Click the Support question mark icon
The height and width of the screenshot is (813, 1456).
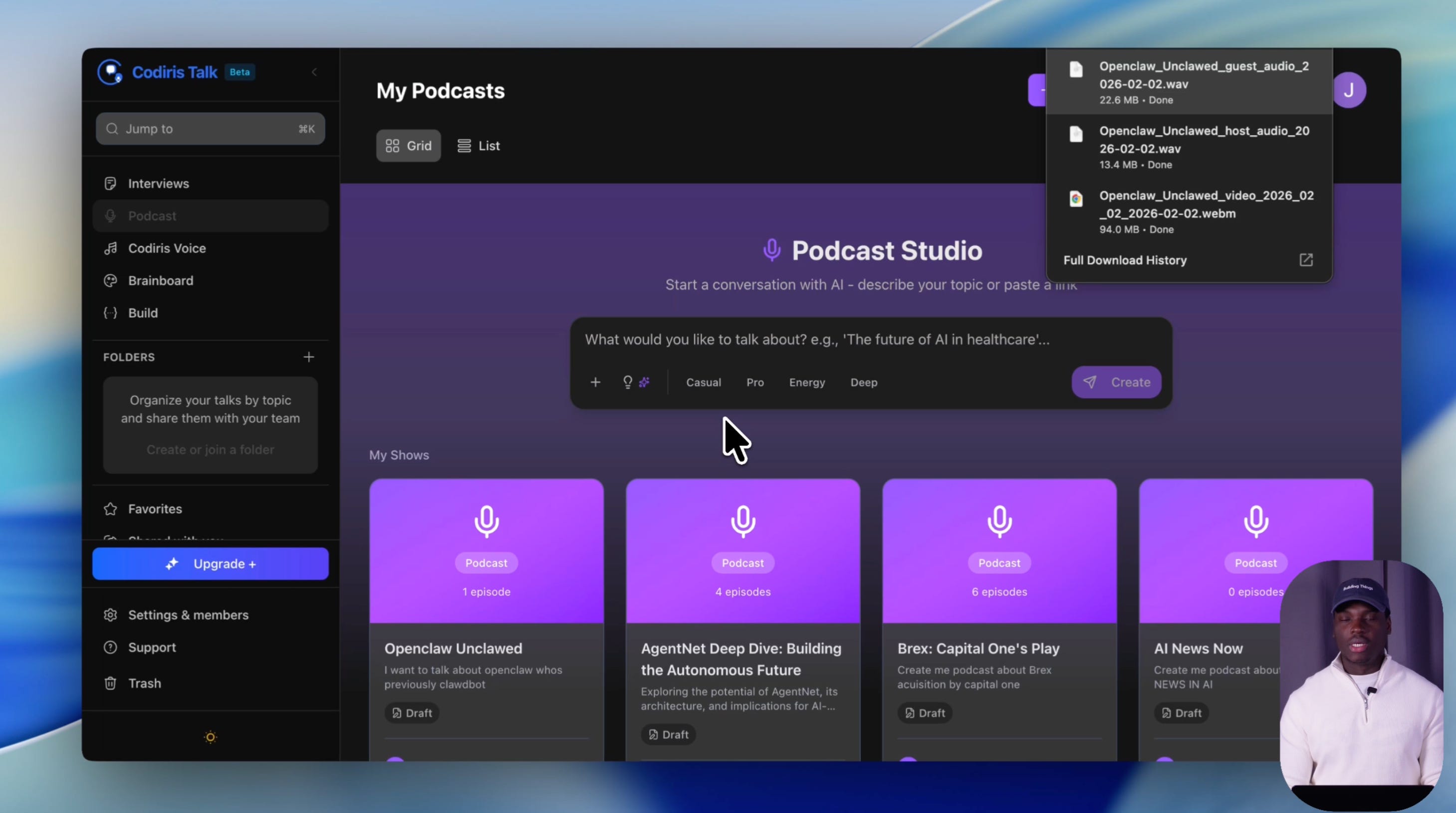[110, 647]
